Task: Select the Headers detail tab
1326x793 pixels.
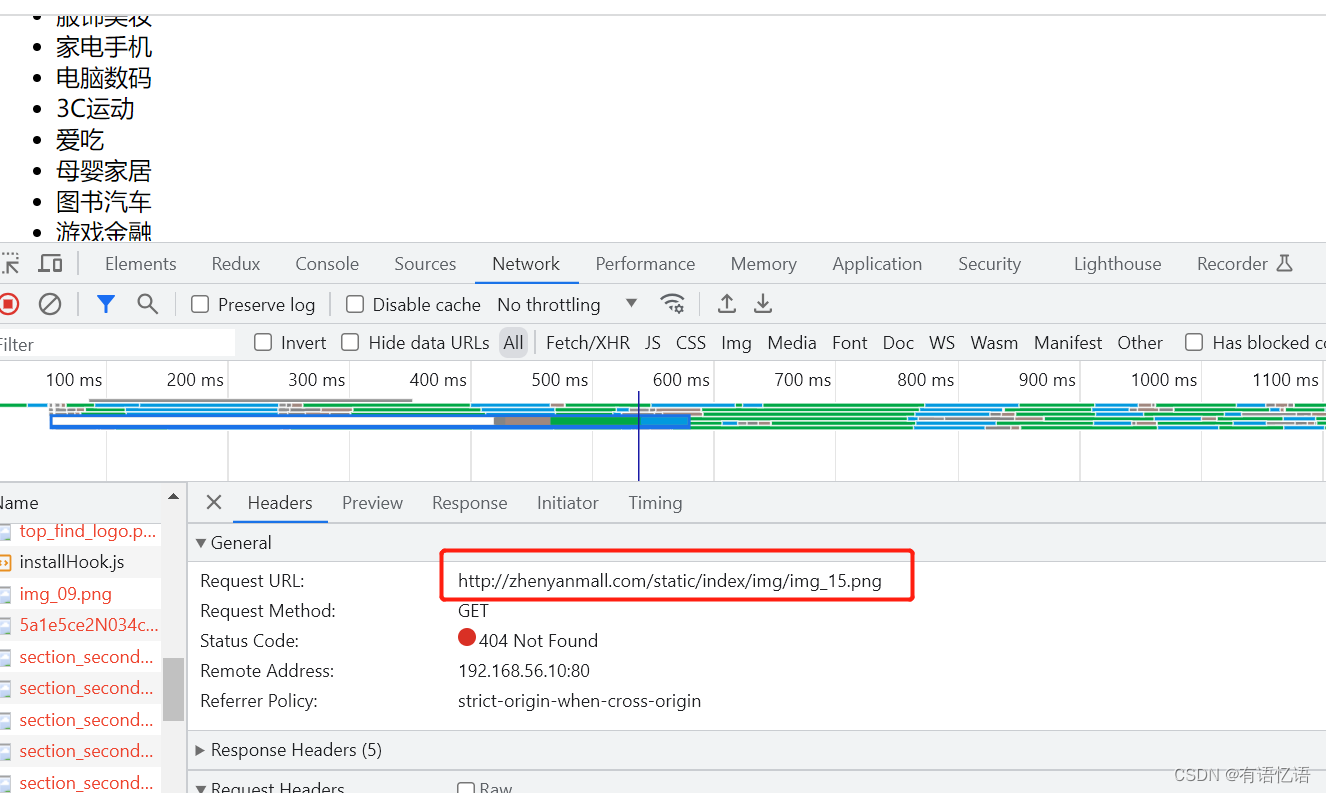Action: pos(280,503)
